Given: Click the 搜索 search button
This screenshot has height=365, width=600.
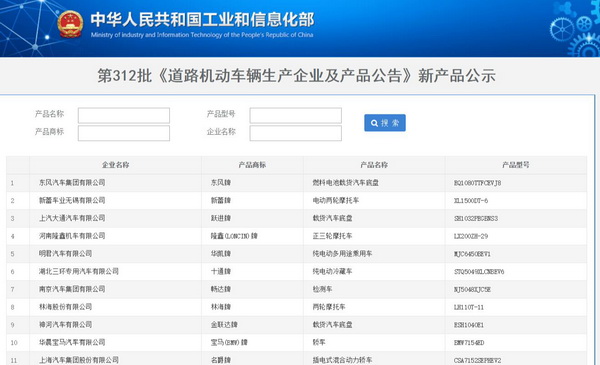Looking at the screenshot, I should pyautogui.click(x=385, y=123).
